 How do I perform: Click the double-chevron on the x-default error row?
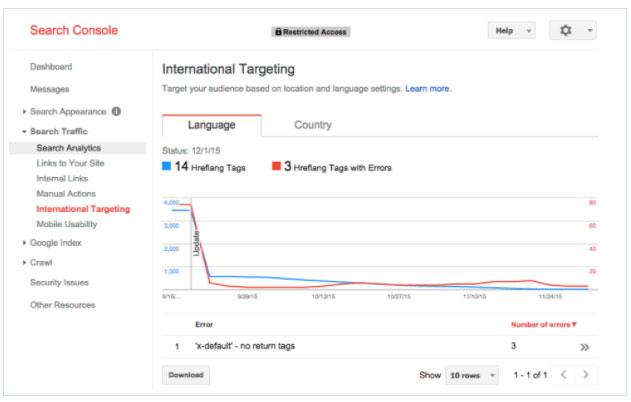pyautogui.click(x=584, y=347)
